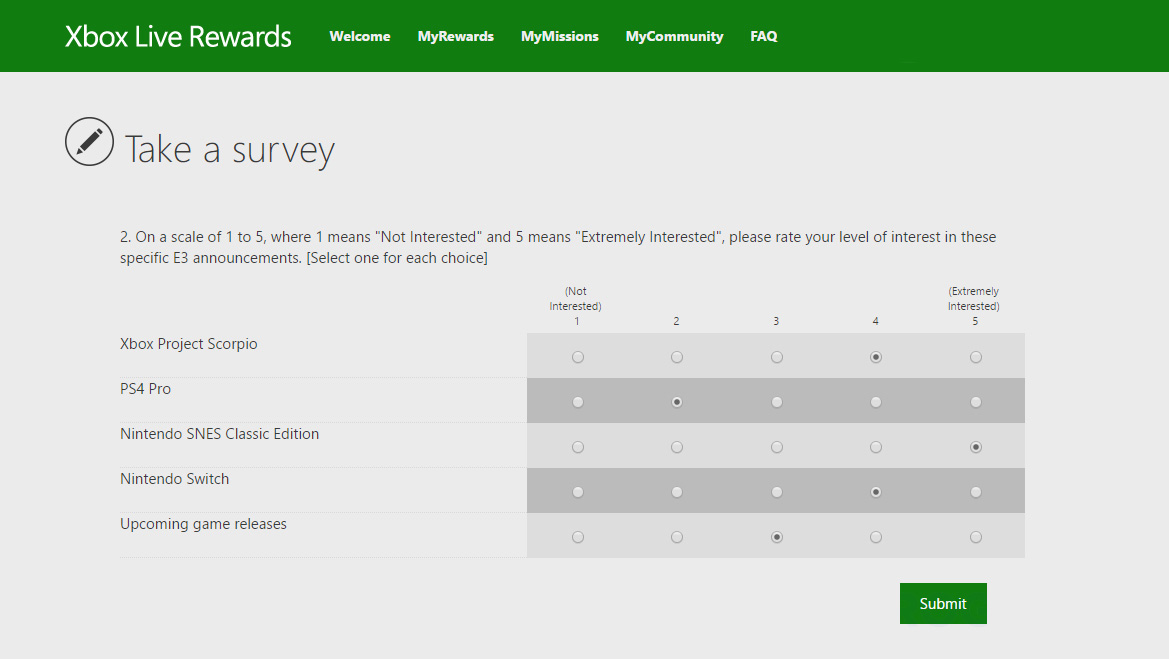Rate Upcoming game releases as 1
Screen dimensions: 1169x659
click(x=578, y=537)
